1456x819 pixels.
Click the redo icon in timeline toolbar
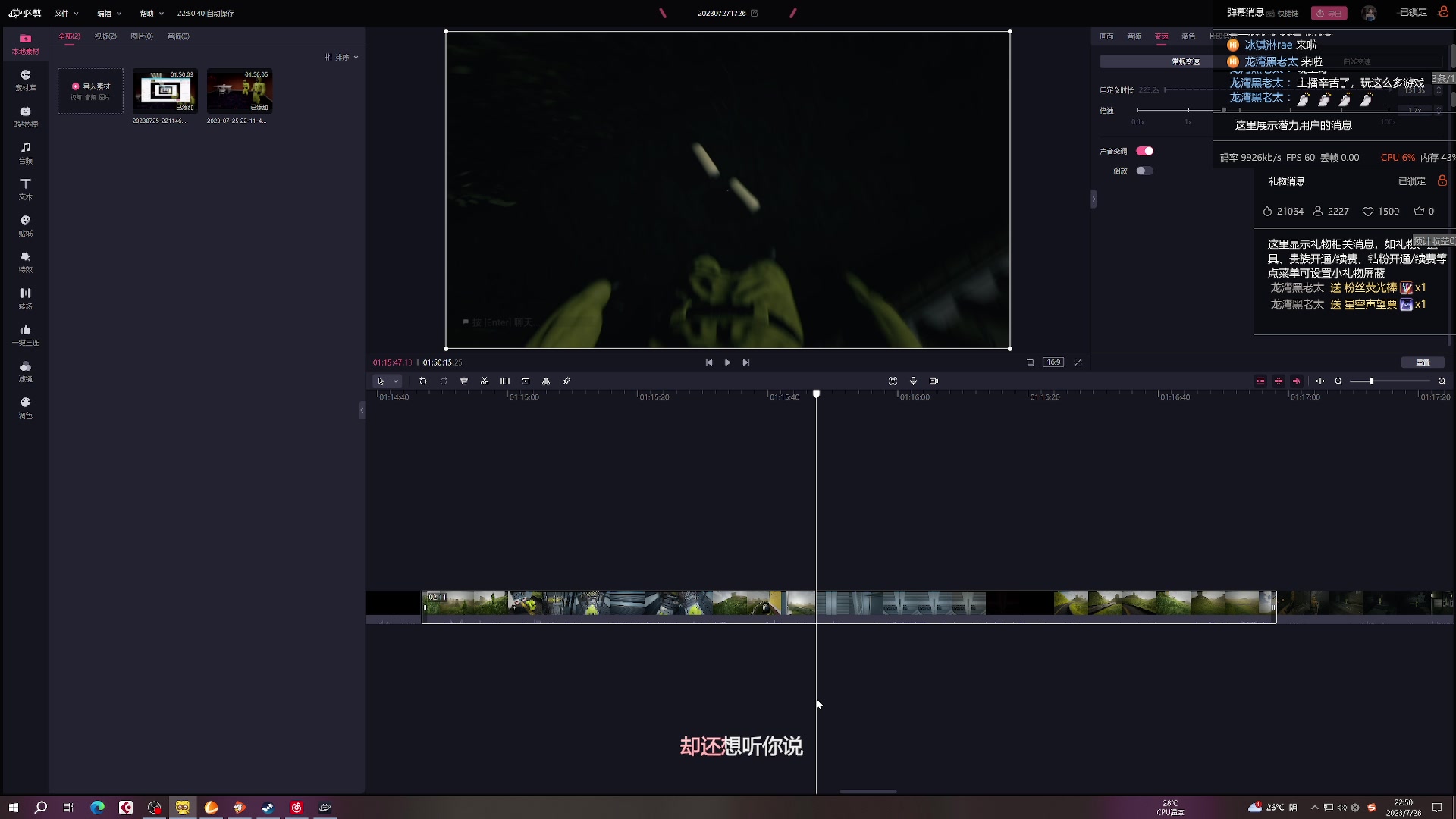point(444,381)
